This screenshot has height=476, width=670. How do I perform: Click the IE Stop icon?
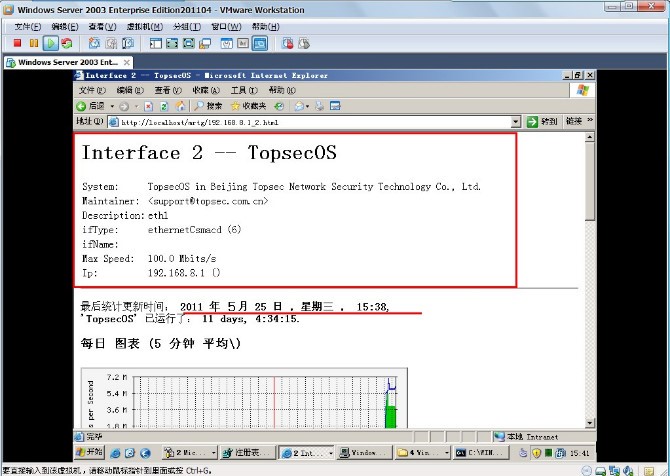(149, 105)
